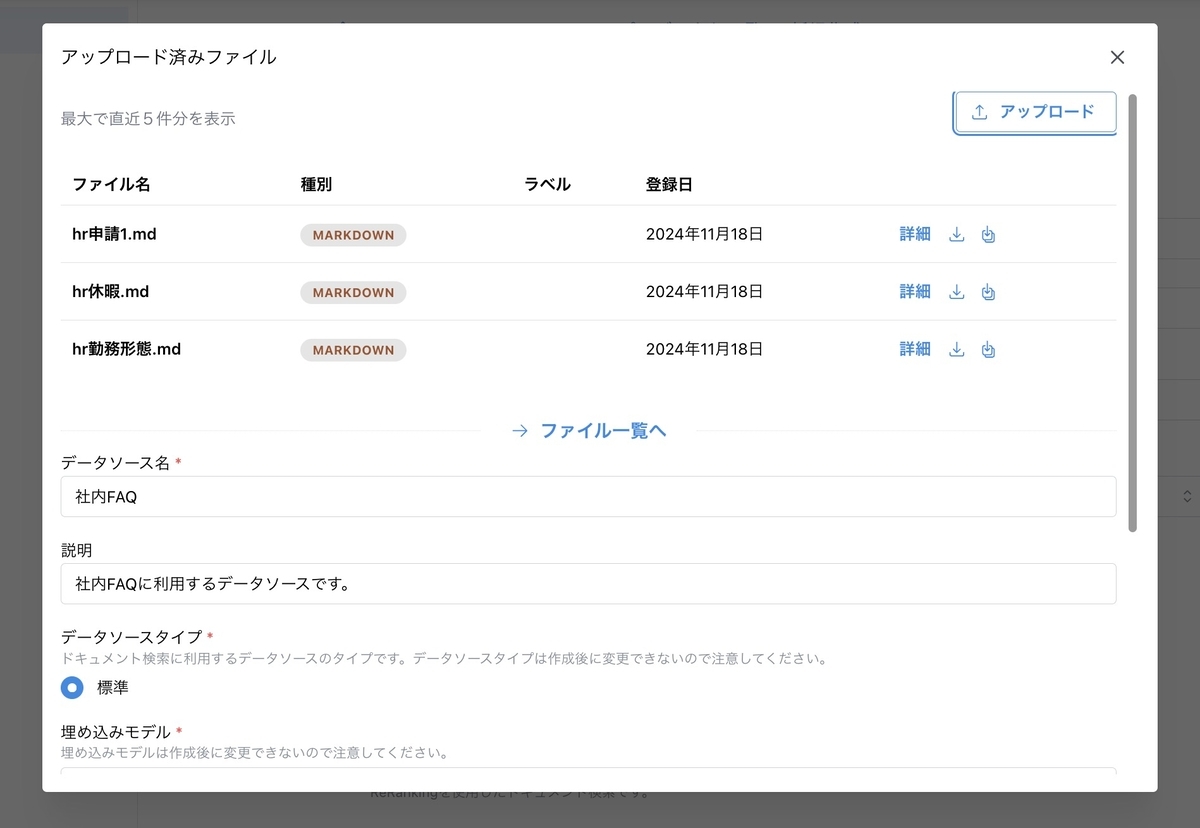Click stacked-download icon in hr勤務形態.md row
The image size is (1200, 828).
[988, 350]
